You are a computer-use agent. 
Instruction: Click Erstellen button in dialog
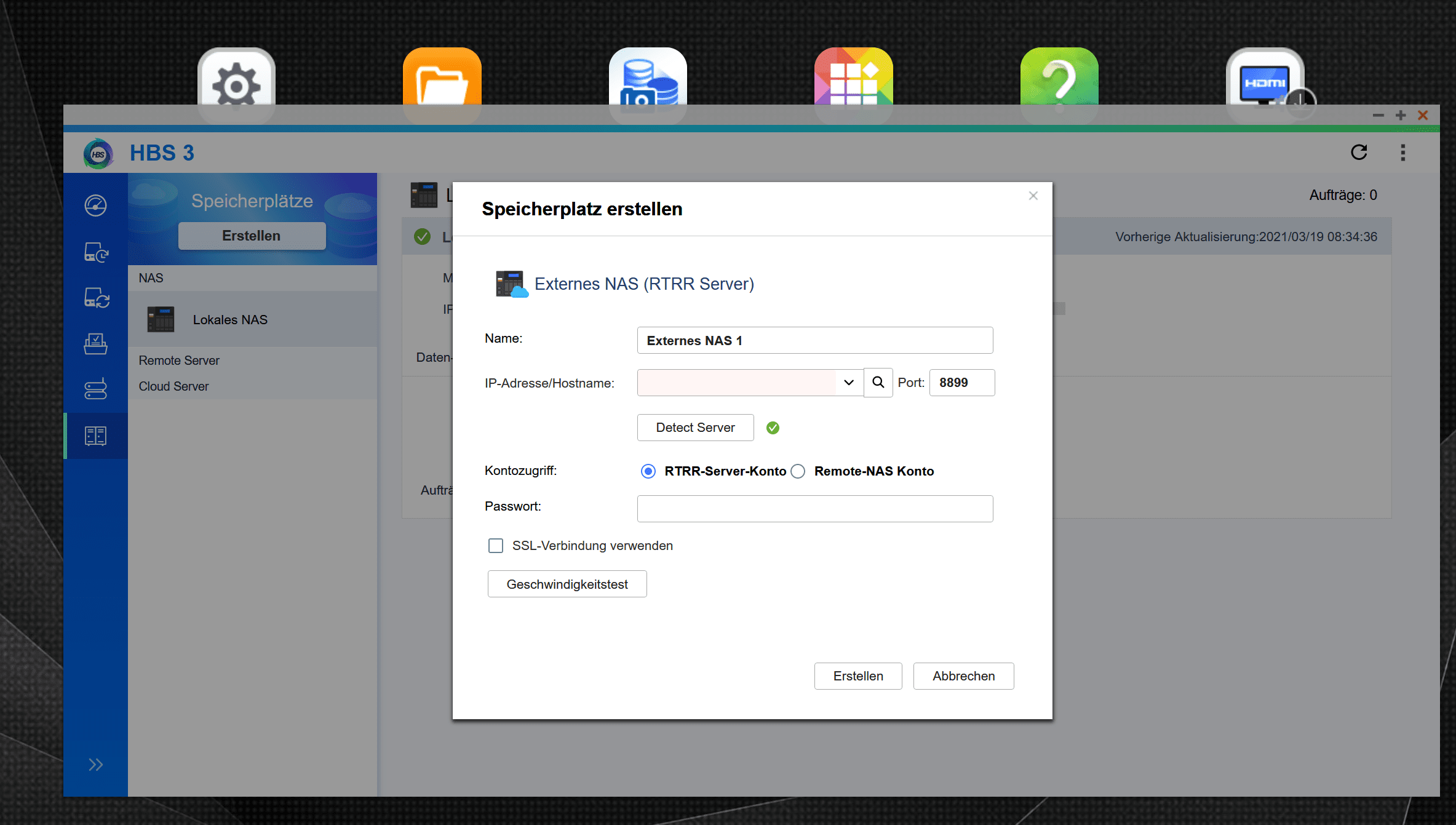click(858, 676)
